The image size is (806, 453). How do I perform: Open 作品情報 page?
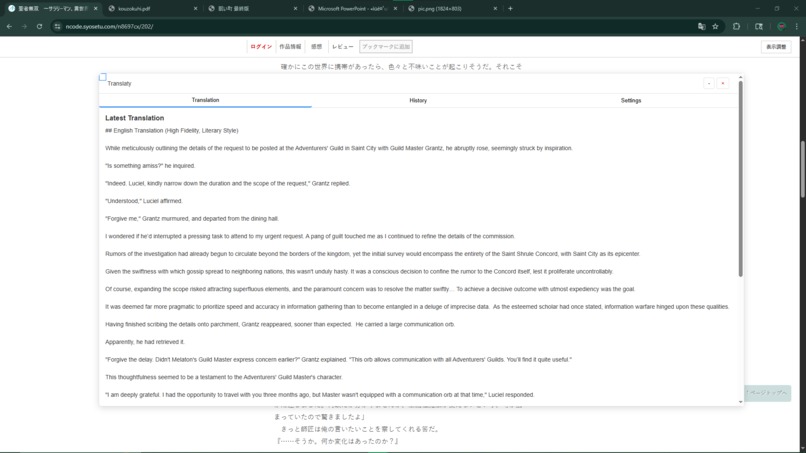290,47
